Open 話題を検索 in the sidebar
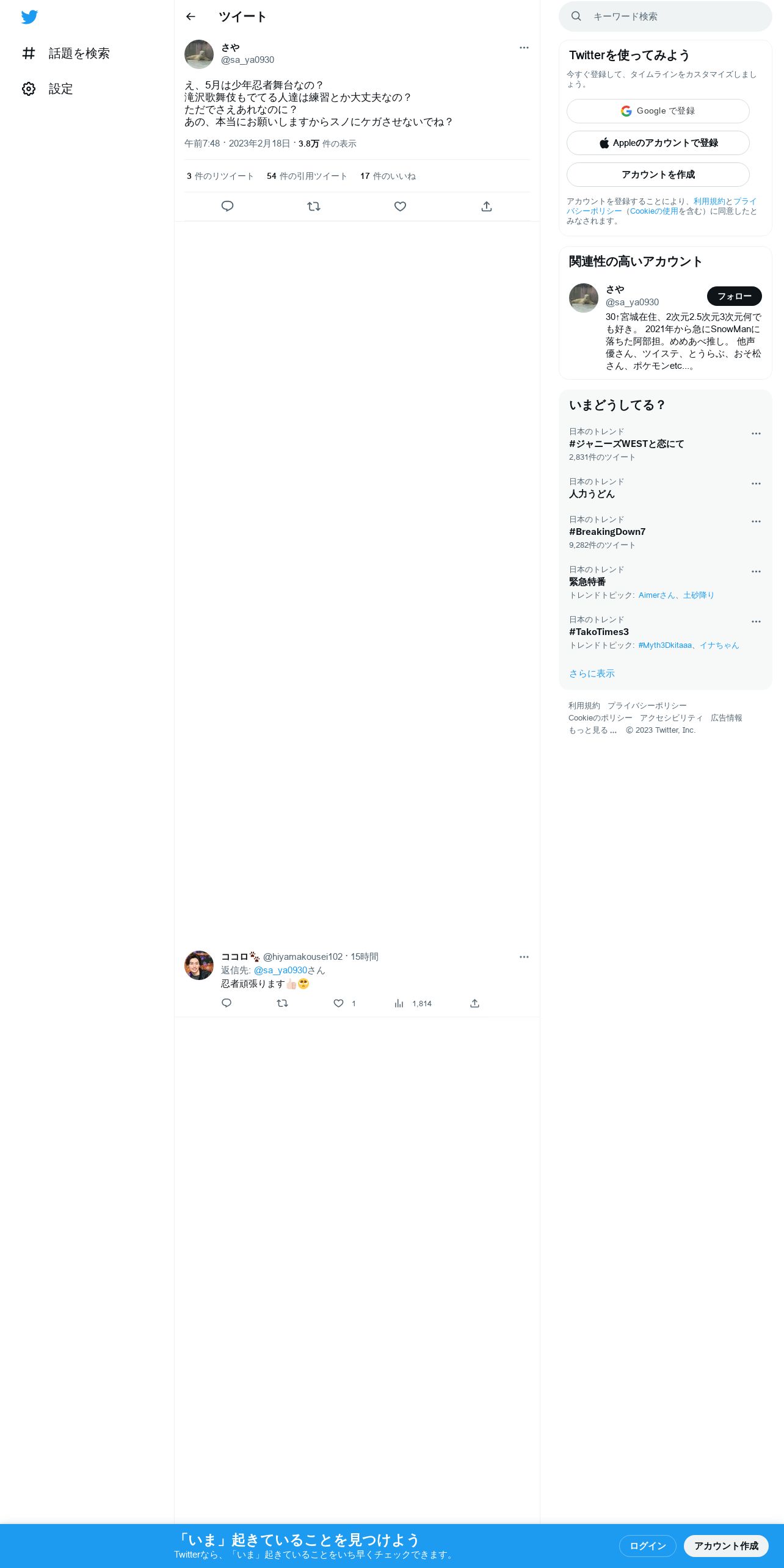The height and width of the screenshot is (1568, 784). 66,54
